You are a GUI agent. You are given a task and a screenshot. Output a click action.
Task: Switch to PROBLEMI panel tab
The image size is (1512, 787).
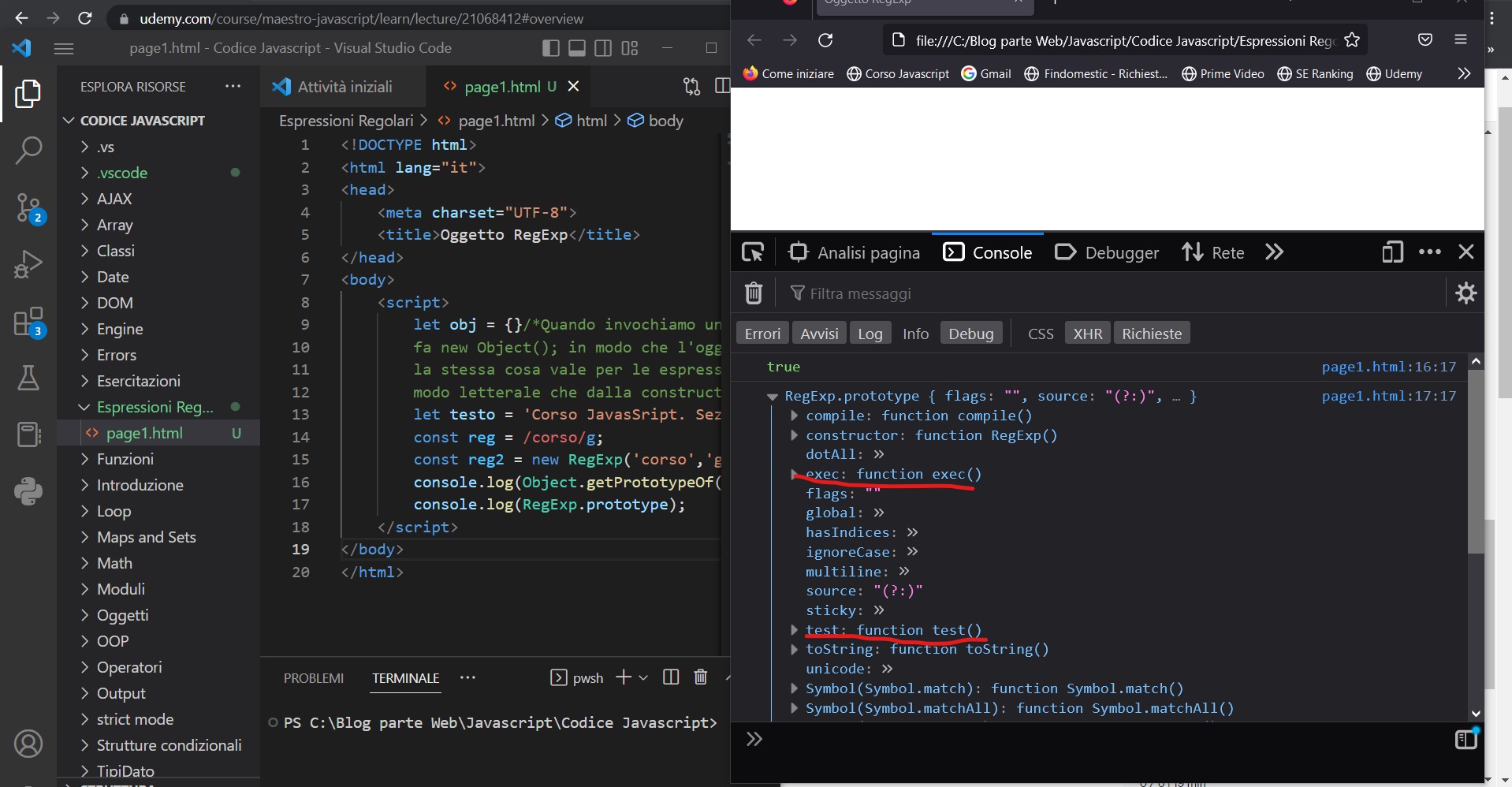coord(314,678)
